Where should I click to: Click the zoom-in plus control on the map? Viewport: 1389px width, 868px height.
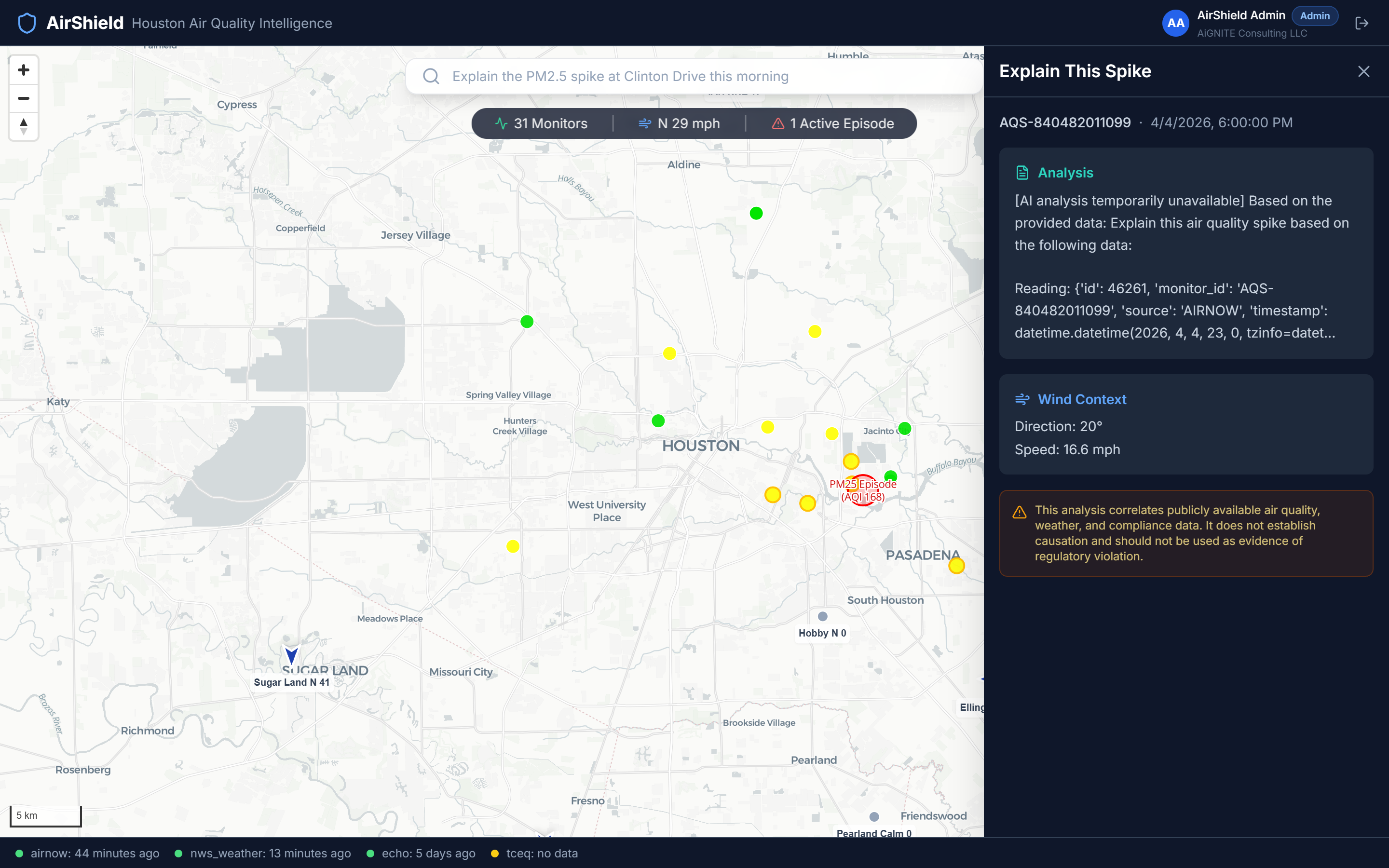click(23, 69)
